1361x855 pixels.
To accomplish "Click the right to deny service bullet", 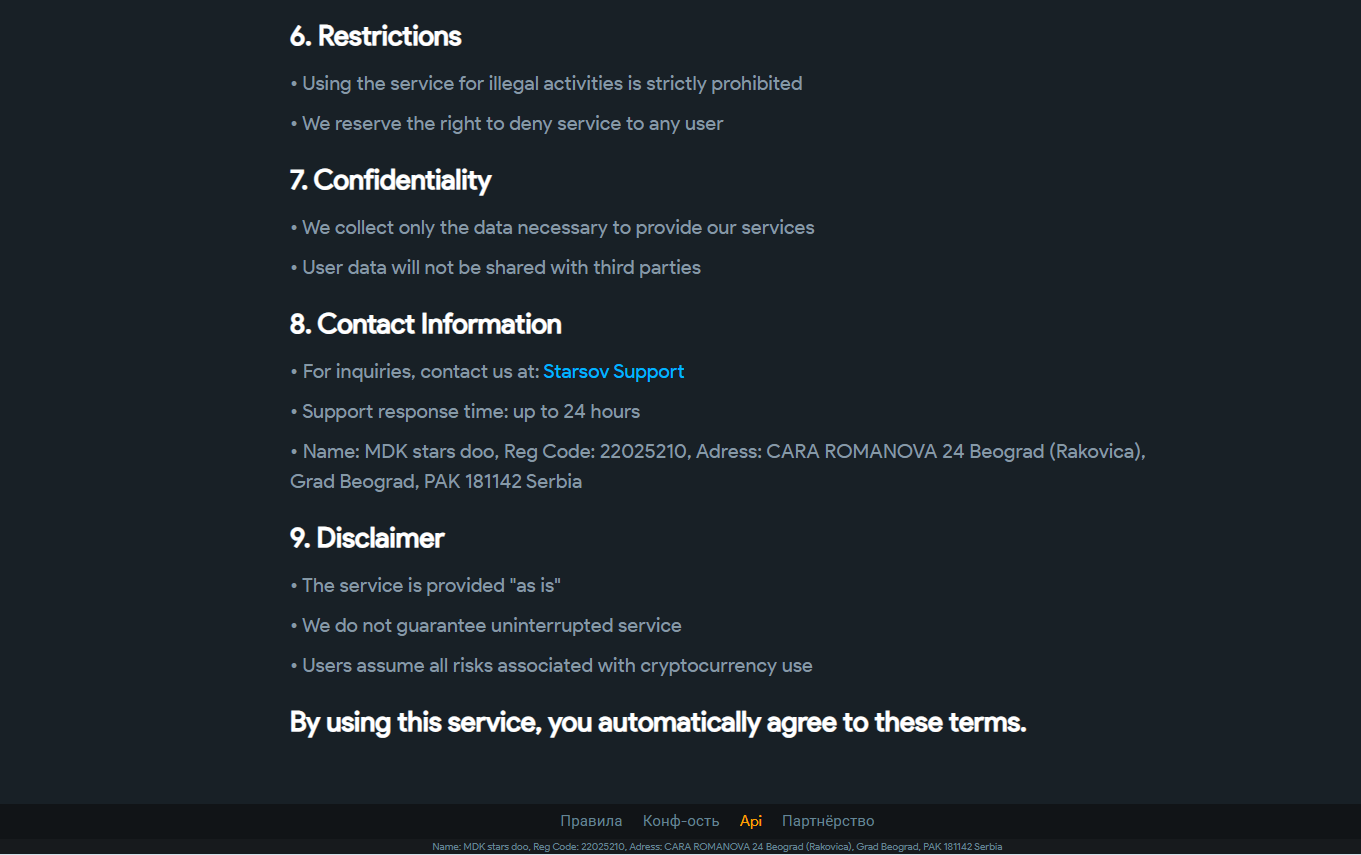I will click(507, 124).
